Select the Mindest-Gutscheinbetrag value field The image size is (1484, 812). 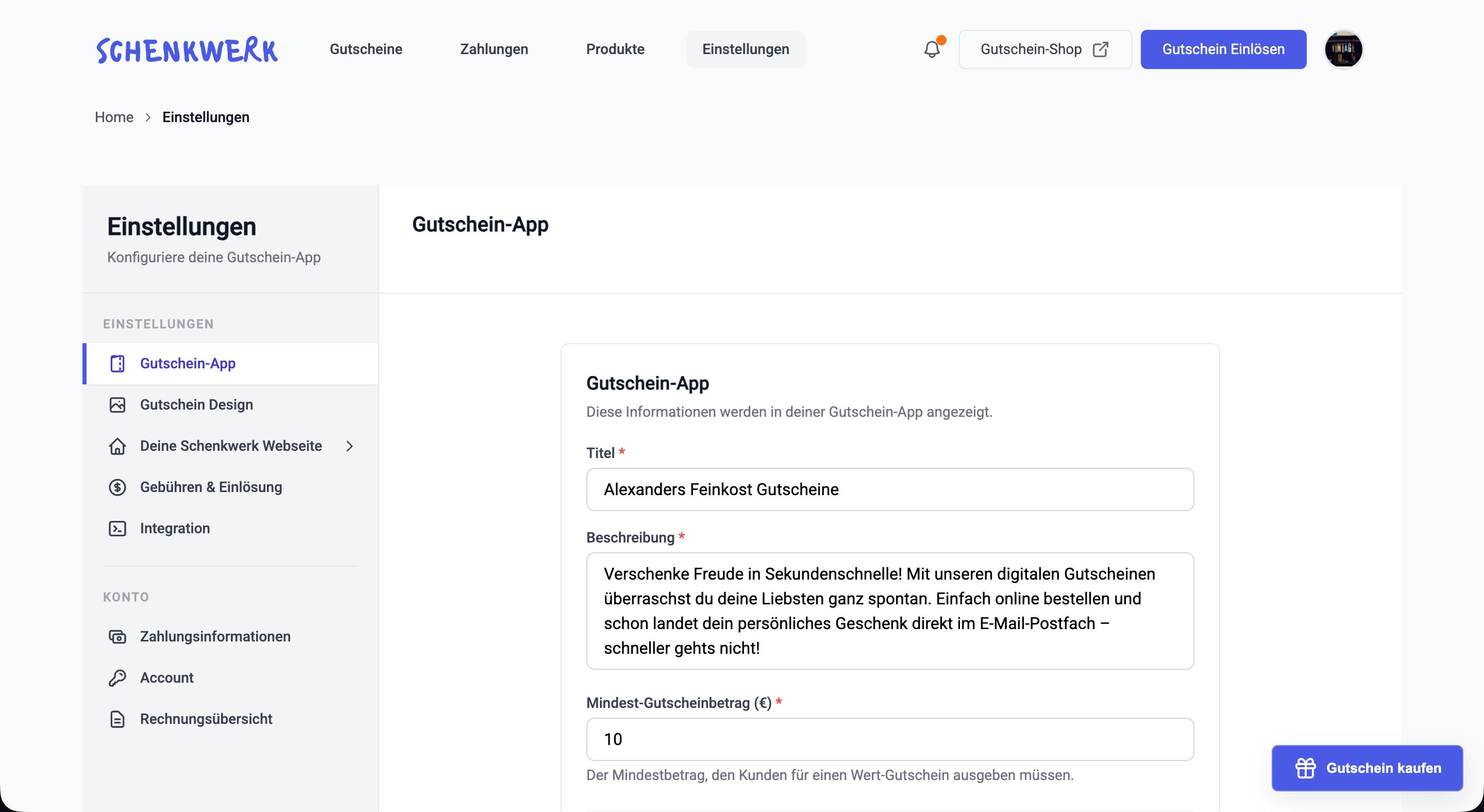[x=890, y=739]
